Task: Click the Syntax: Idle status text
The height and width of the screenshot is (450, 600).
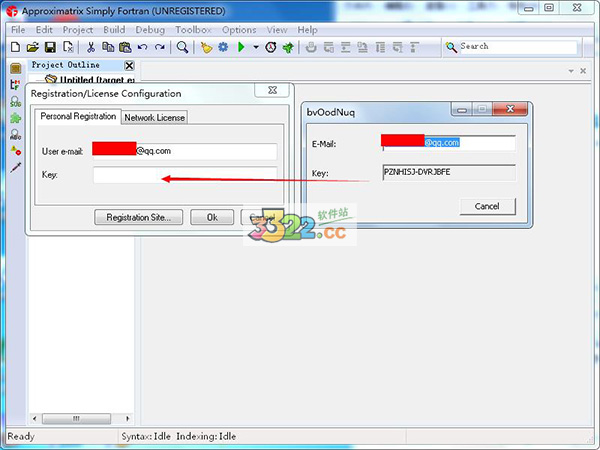Action: pos(146,436)
